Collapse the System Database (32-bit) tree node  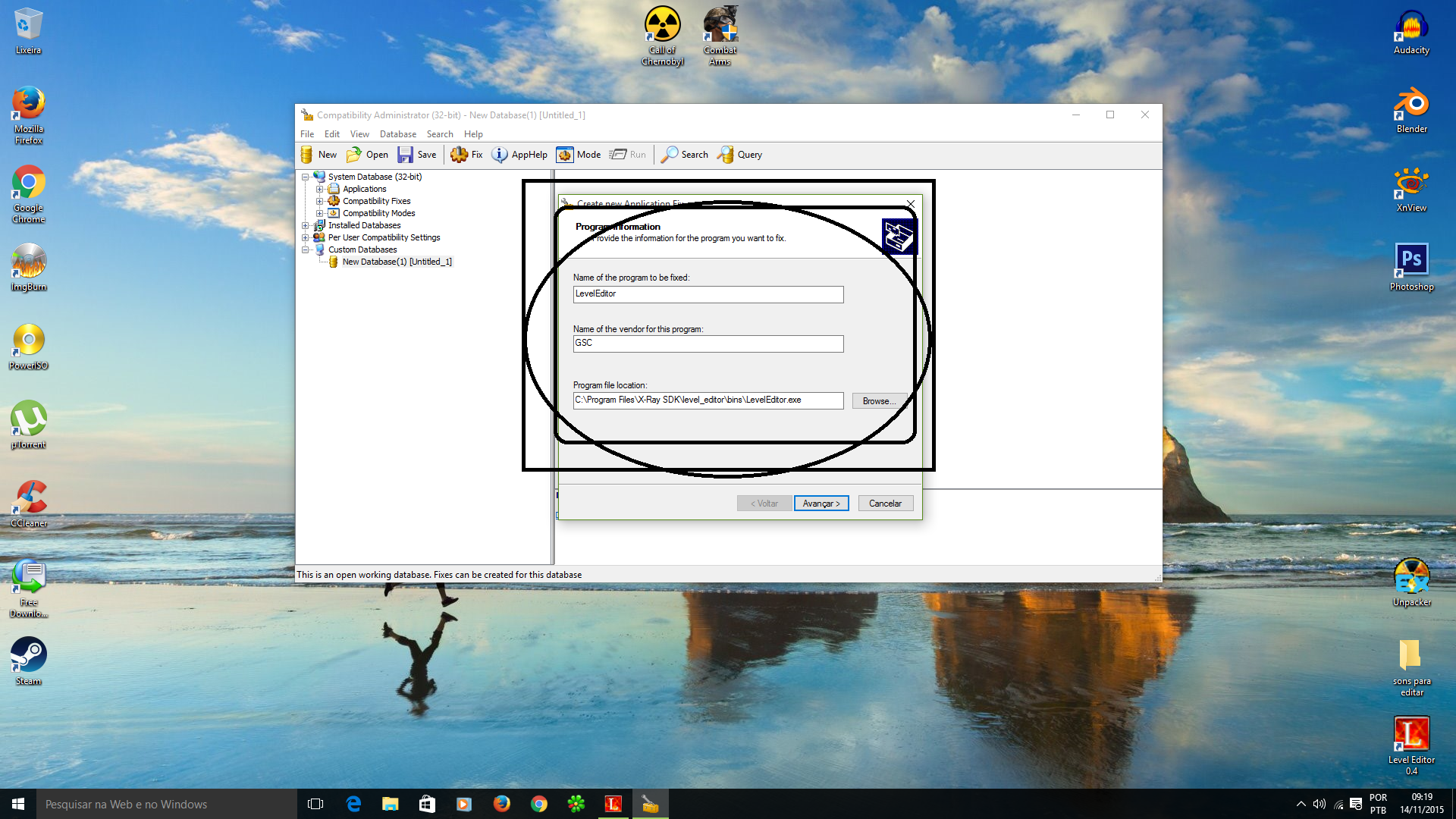click(x=306, y=177)
